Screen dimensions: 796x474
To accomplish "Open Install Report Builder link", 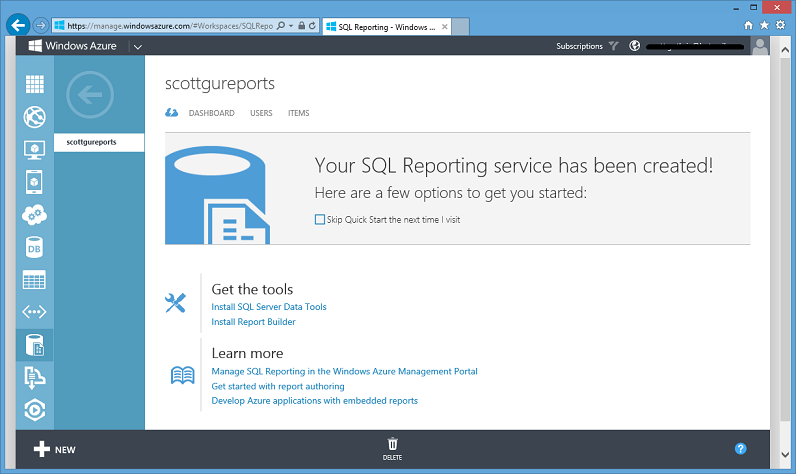I will [x=253, y=322].
